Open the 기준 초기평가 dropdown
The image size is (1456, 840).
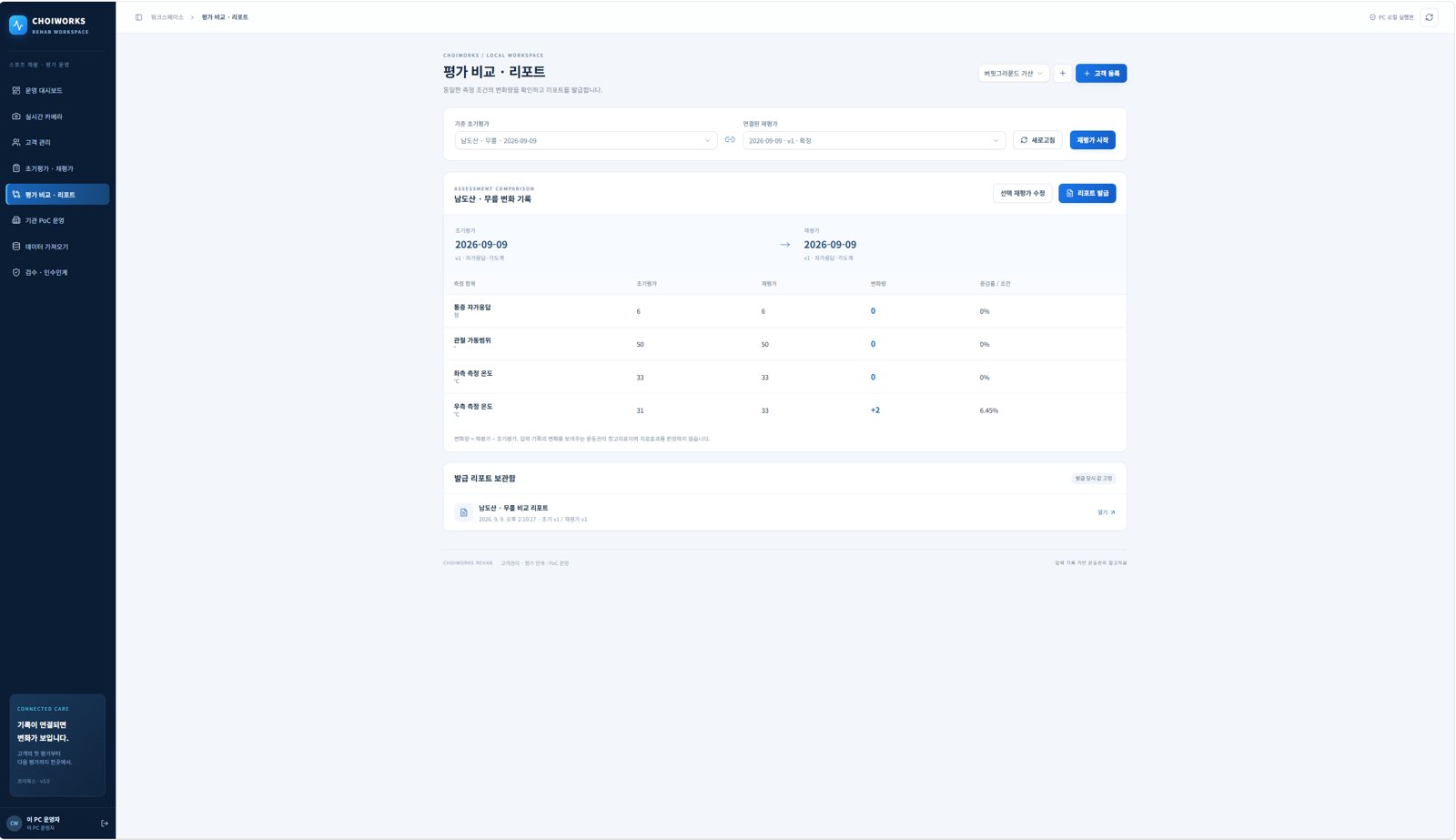pos(586,140)
